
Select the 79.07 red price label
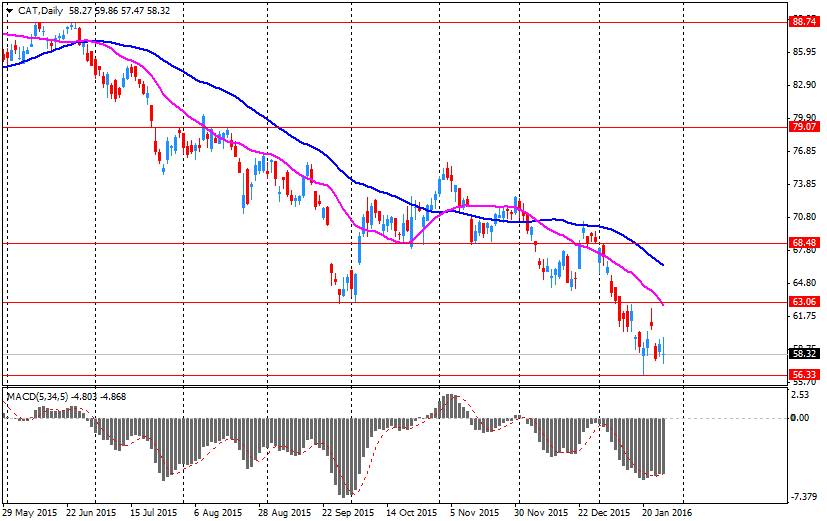(x=804, y=127)
